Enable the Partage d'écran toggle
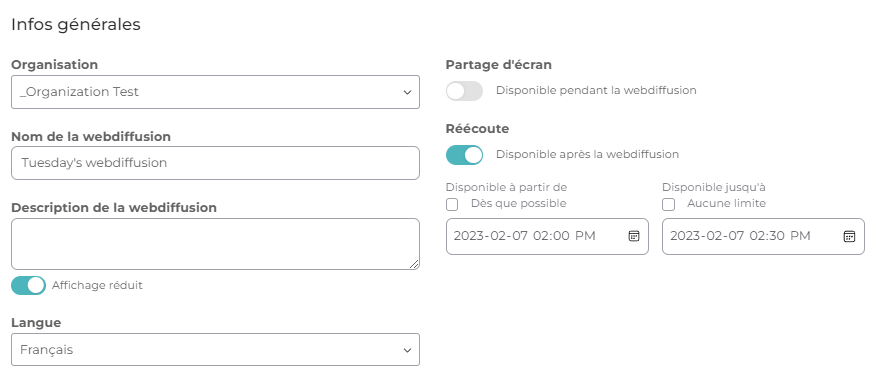Viewport: 870px width, 382px height. 464,91
